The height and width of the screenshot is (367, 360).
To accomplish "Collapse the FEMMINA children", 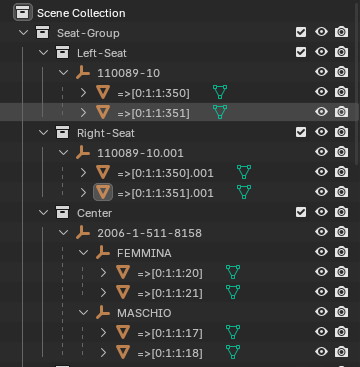I will pyautogui.click(x=83, y=253).
